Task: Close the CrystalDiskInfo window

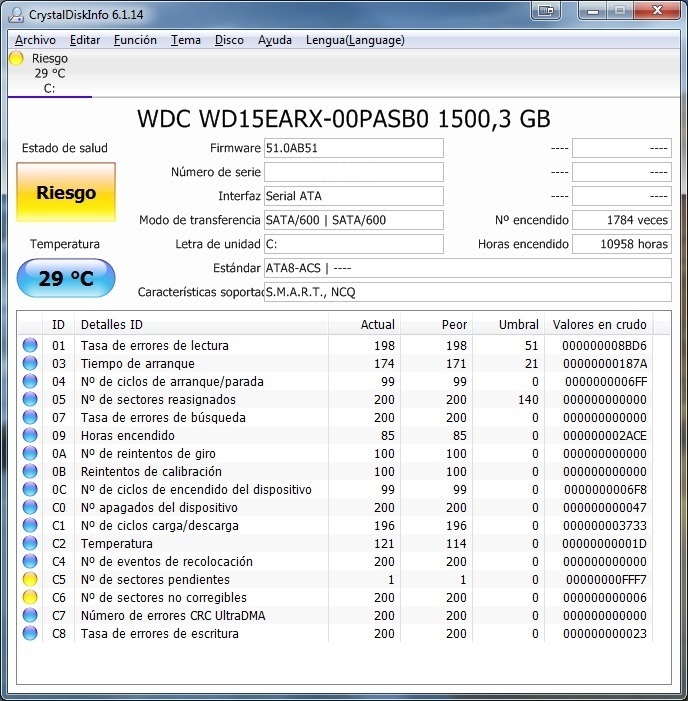Action: pyautogui.click(x=657, y=10)
